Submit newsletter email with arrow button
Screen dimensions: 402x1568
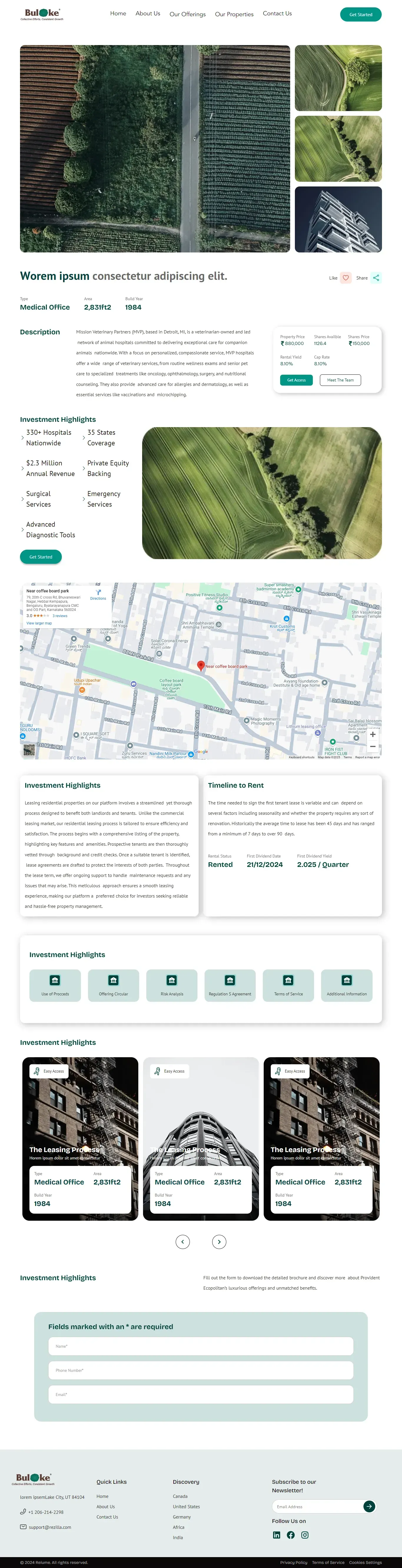369,1506
